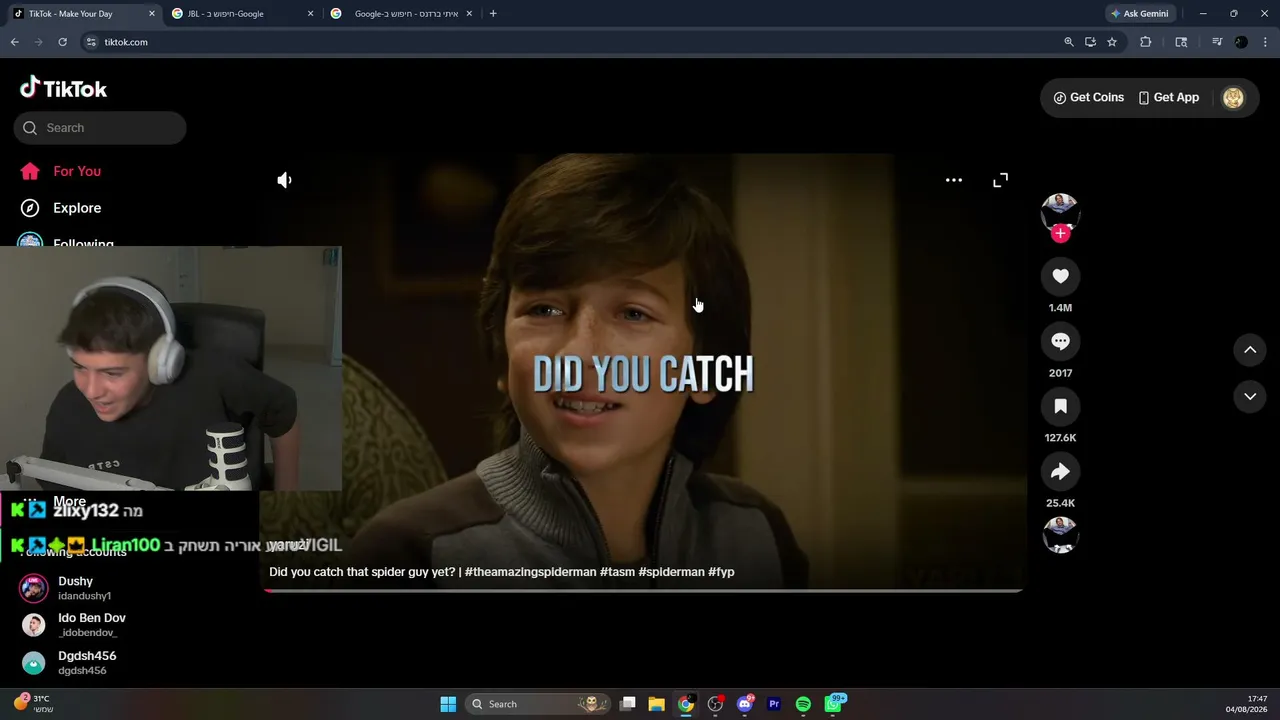Bookmark the video to favorites
The image size is (1280, 720).
click(1060, 406)
